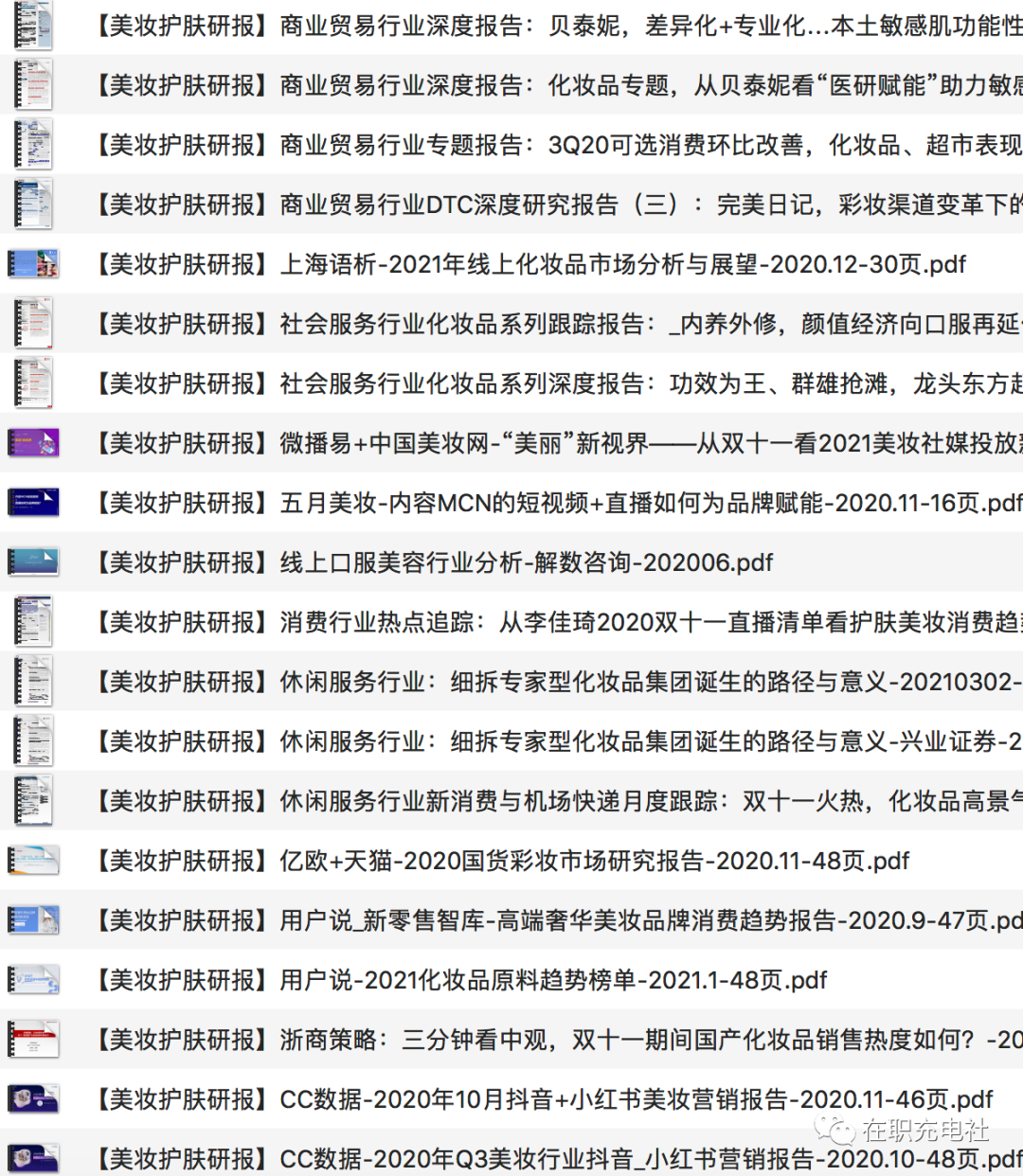Click the PDF thumbnail icon for 上海语析 report
This screenshot has height=1176, width=1023.
33,264
